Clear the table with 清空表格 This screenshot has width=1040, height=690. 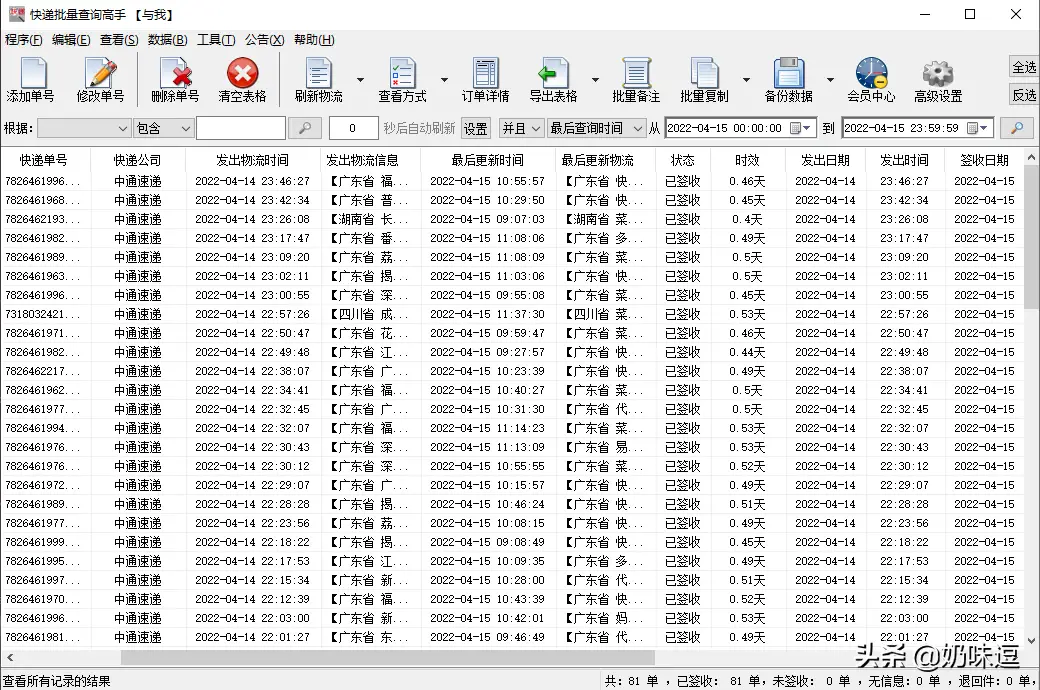pyautogui.click(x=242, y=80)
